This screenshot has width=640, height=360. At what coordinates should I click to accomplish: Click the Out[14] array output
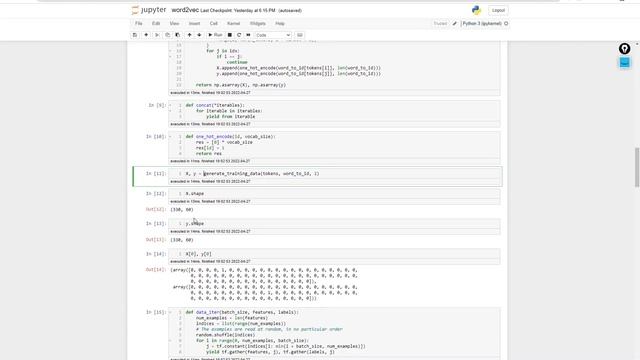coord(264,284)
